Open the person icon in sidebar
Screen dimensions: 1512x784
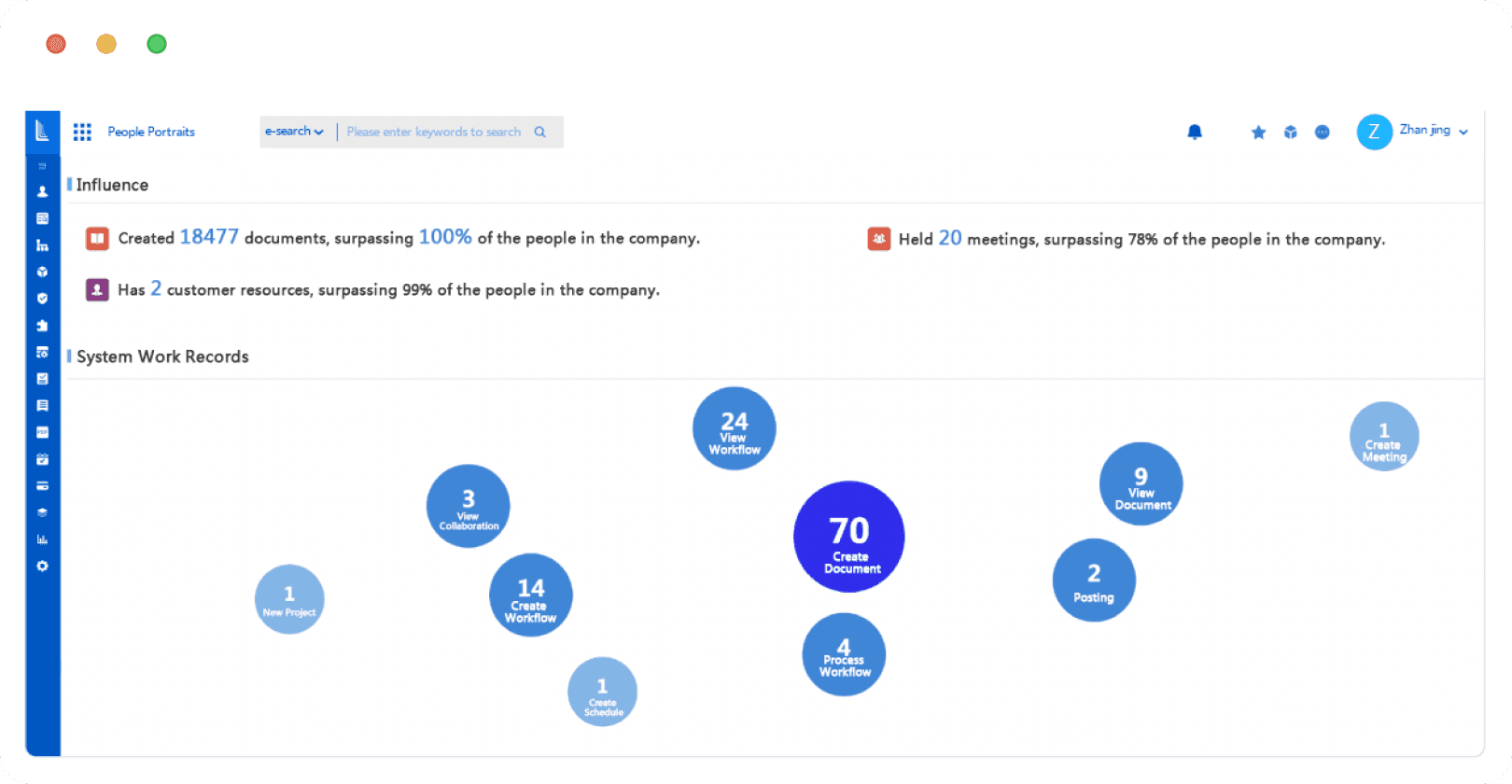42,191
